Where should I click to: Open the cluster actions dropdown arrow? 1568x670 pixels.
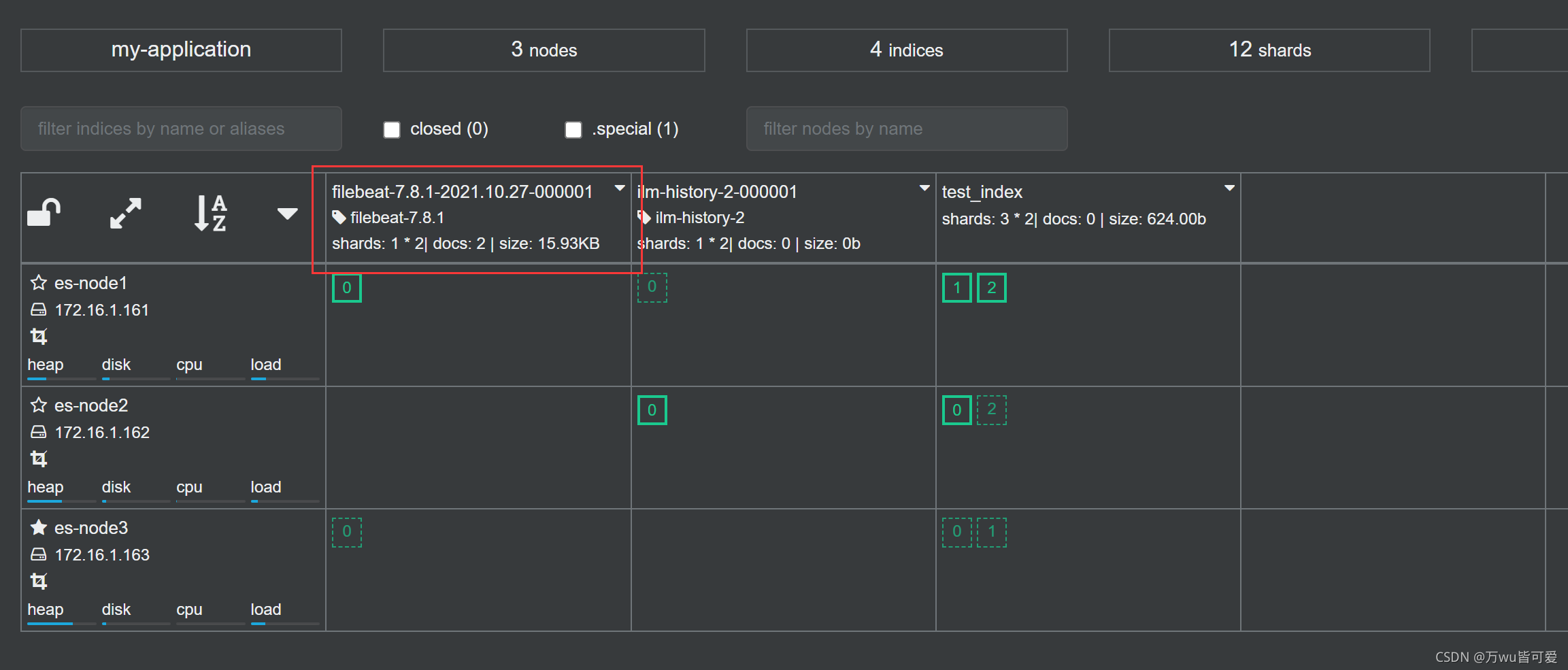(288, 214)
